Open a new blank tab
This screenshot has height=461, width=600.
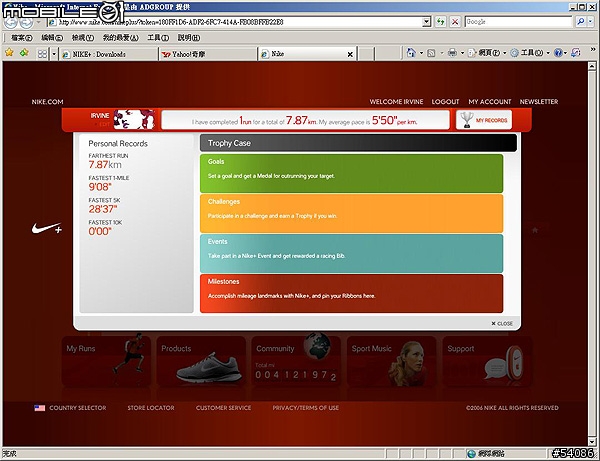pyautogui.click(x=366, y=54)
